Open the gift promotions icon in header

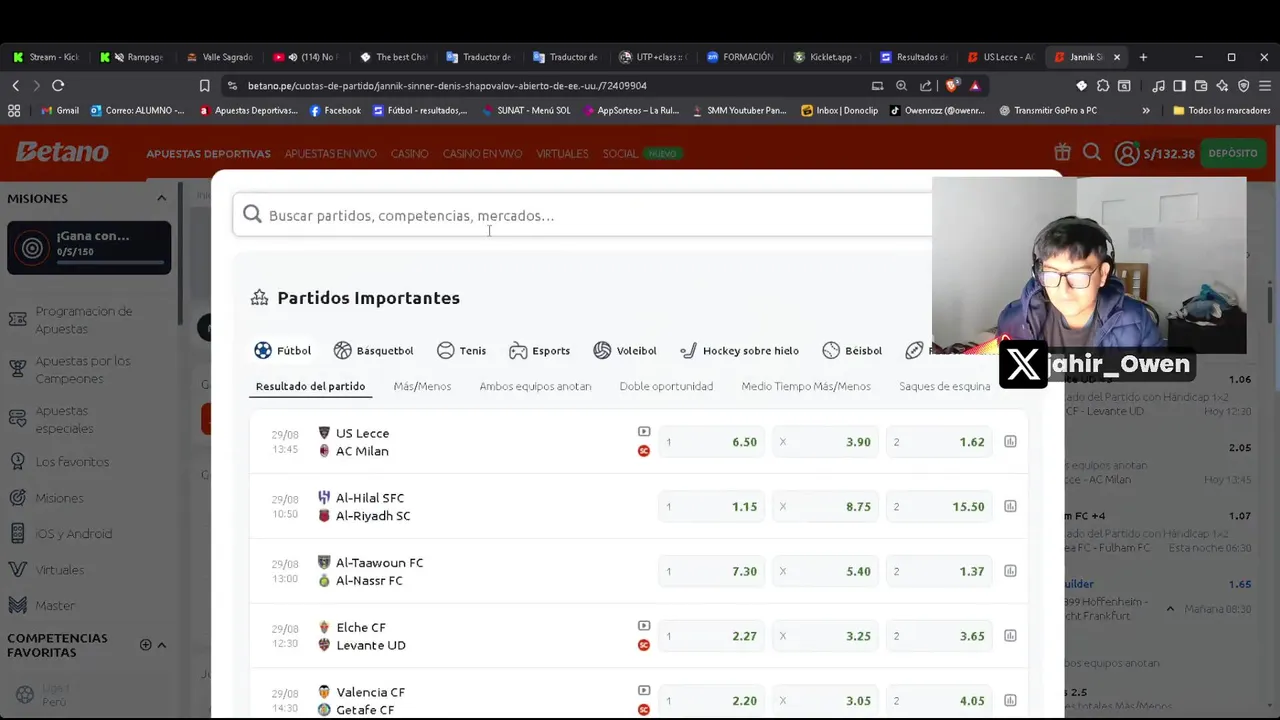click(x=1062, y=152)
